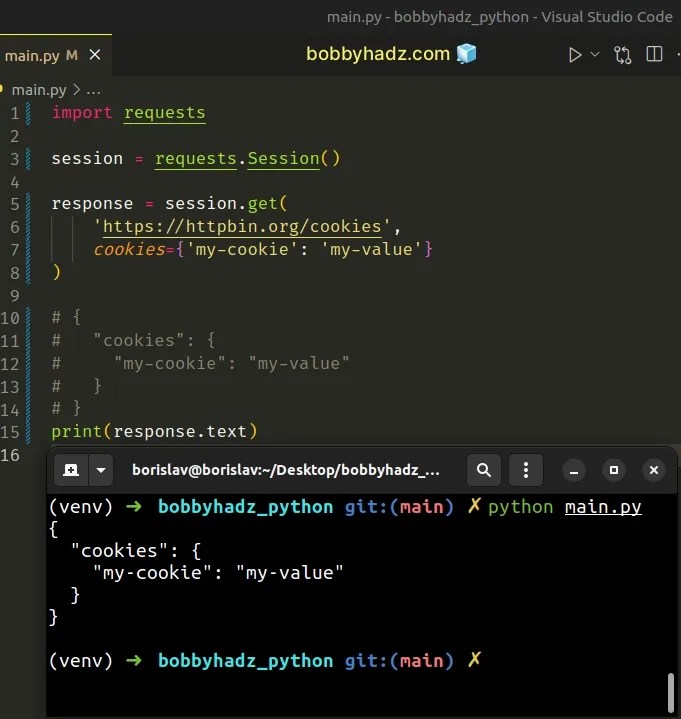The height and width of the screenshot is (719, 681).
Task: Open source control changes compare icon
Action: pos(622,55)
